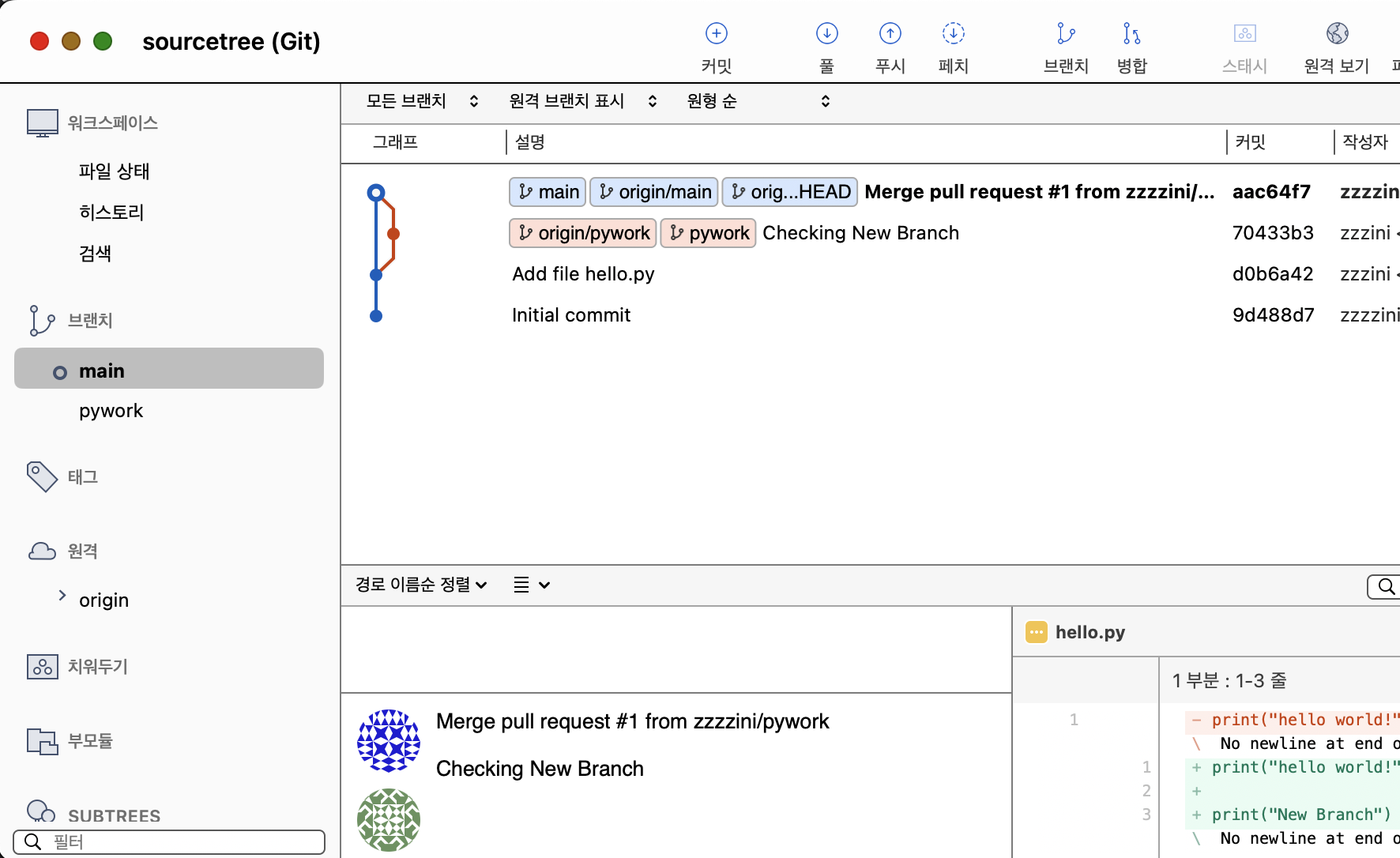Open the Show Remote Branches (원격 브랜치 표시) dropdown
Viewport: 1400px width, 858px height.
point(583,101)
